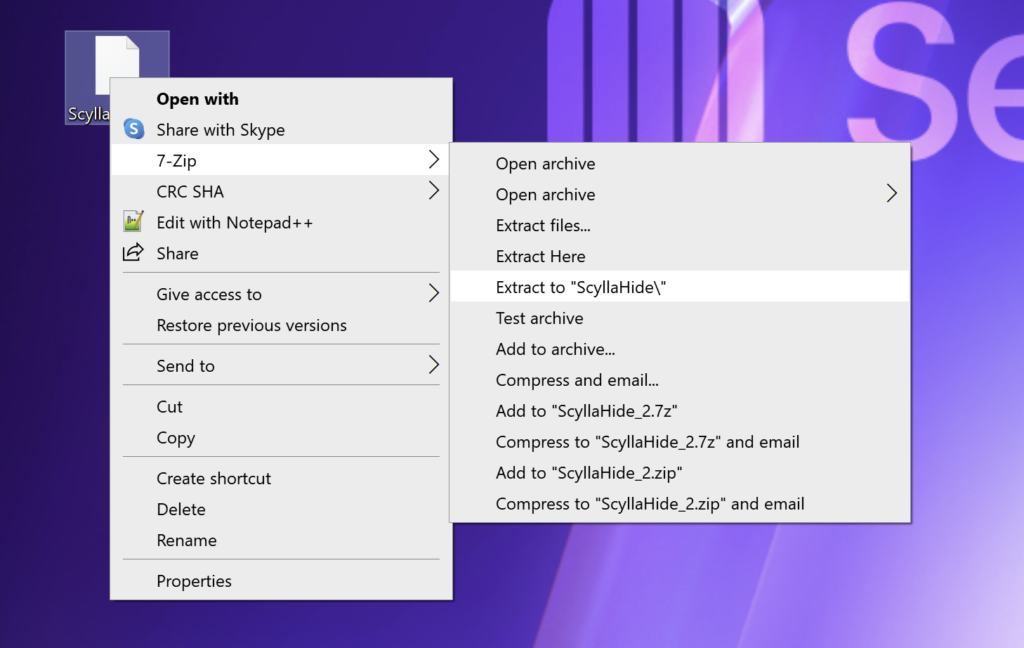
Task: Click Restore previous versions
Action: pyautogui.click(x=252, y=325)
